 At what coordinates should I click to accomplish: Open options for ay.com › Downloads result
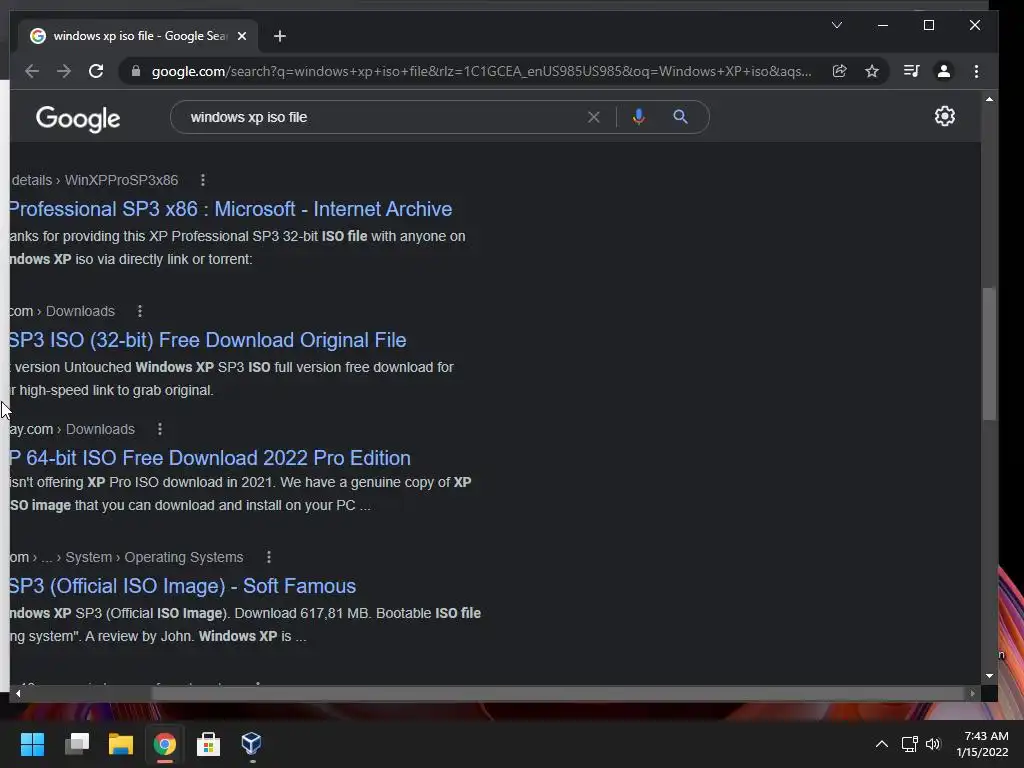160,429
